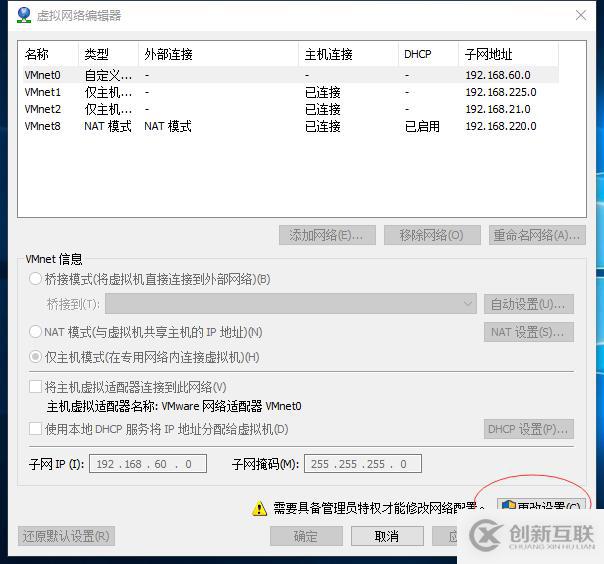604x564 pixels.
Task: Click the 主机连接 column header
Action: (x=348, y=54)
